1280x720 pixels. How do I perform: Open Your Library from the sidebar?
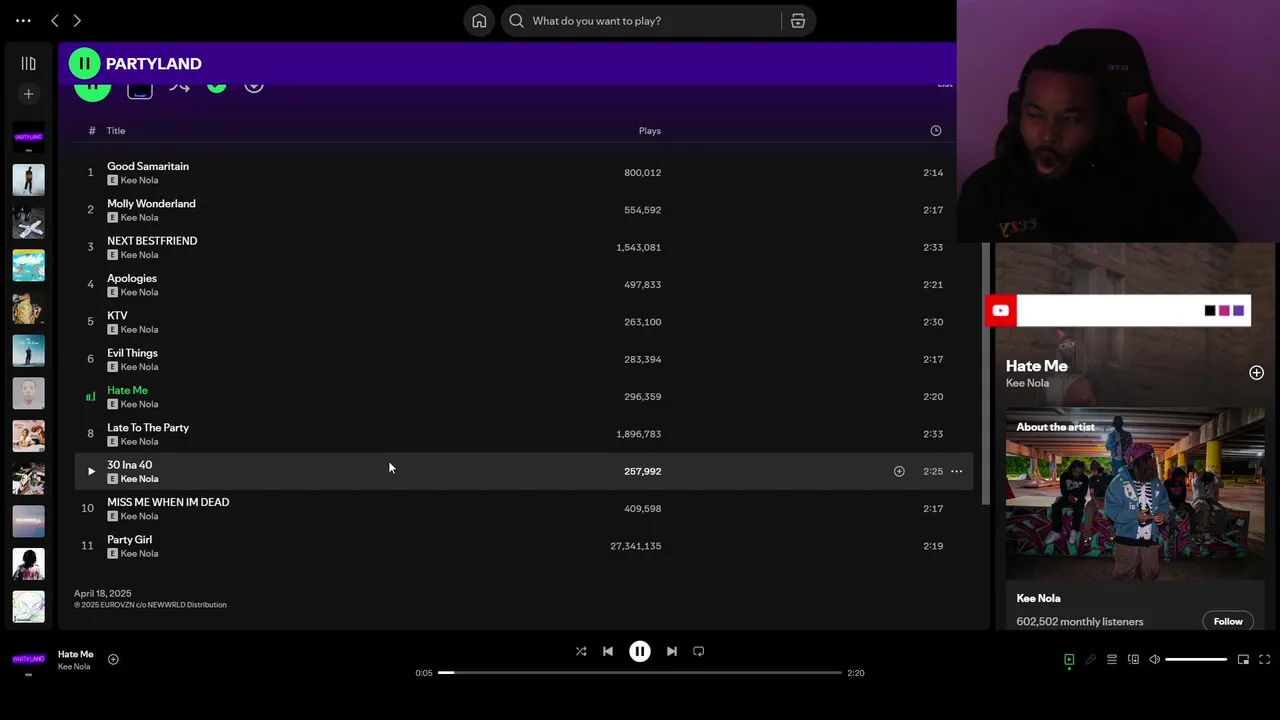click(28, 63)
